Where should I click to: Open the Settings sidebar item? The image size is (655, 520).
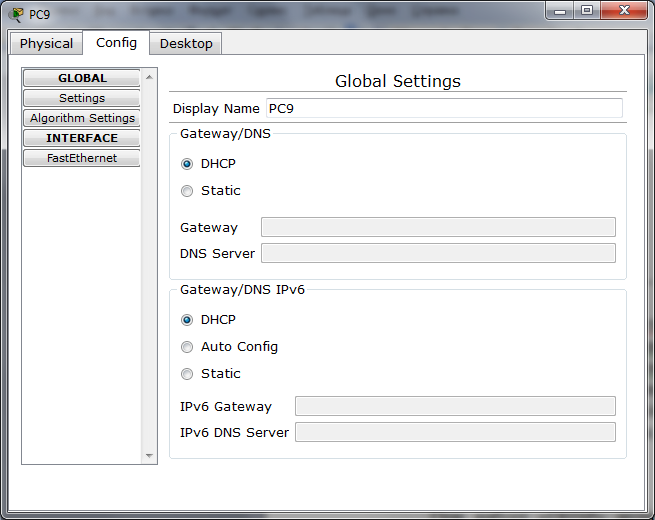[82, 98]
